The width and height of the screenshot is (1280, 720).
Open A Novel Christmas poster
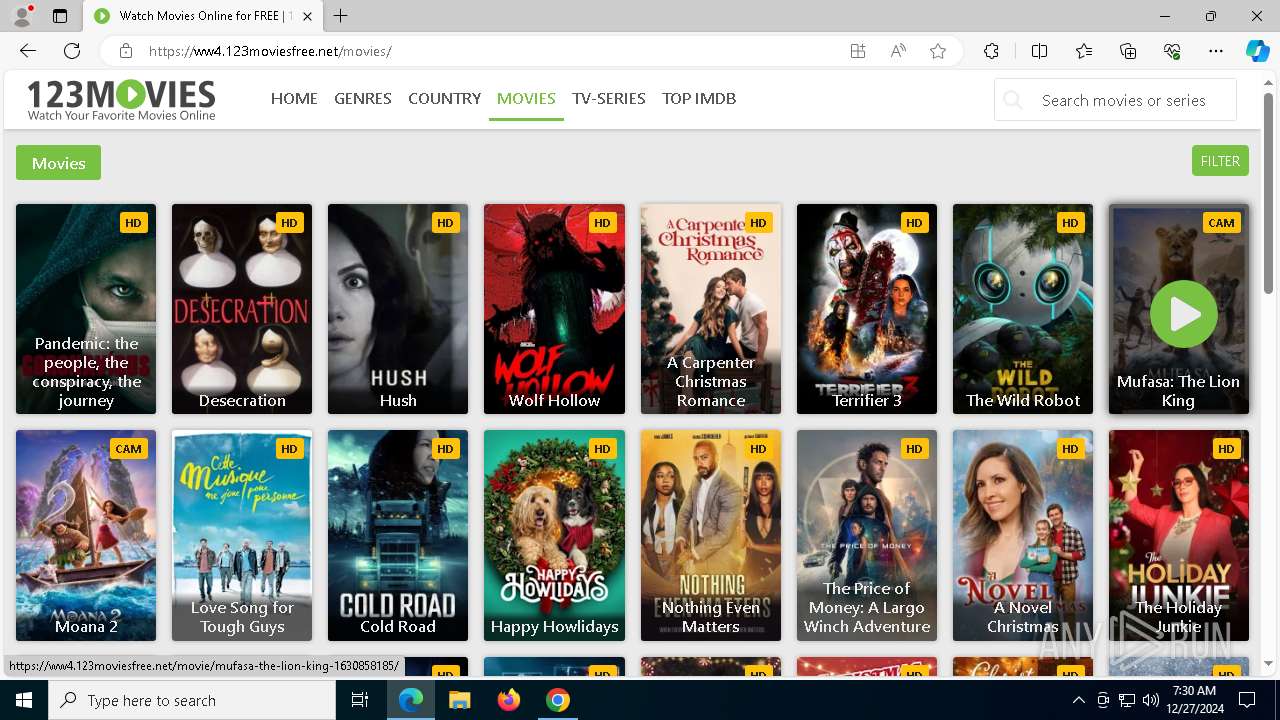1023,535
